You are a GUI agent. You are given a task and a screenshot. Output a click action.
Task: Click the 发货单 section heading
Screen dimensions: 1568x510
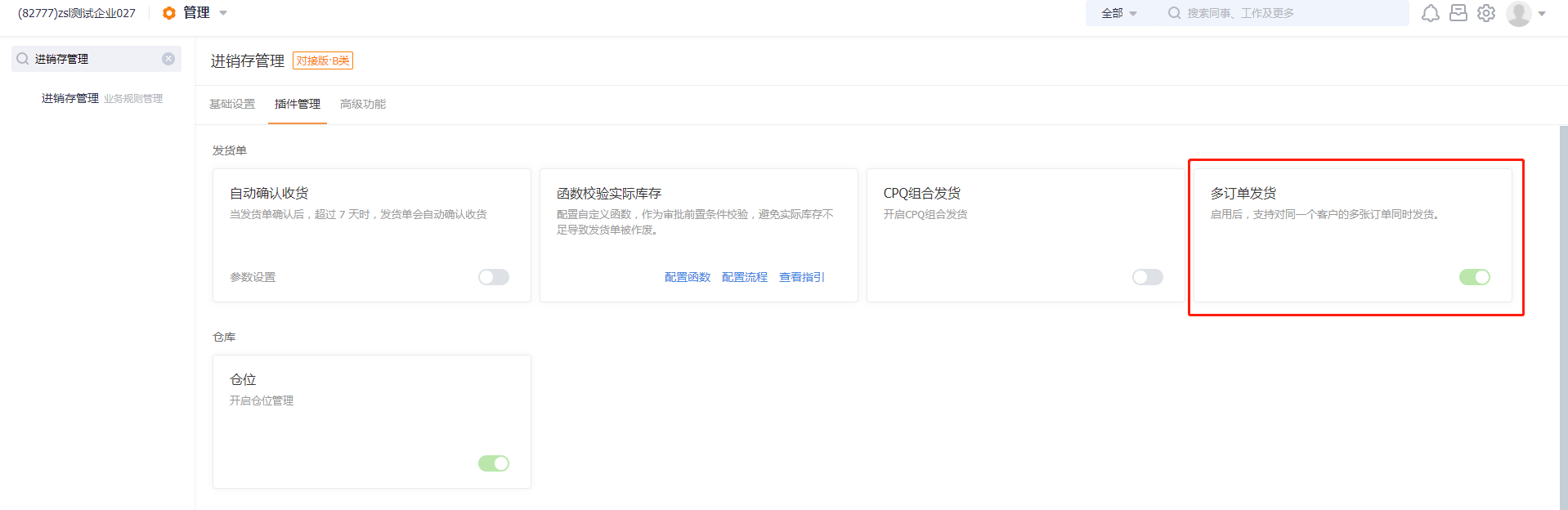click(x=230, y=150)
